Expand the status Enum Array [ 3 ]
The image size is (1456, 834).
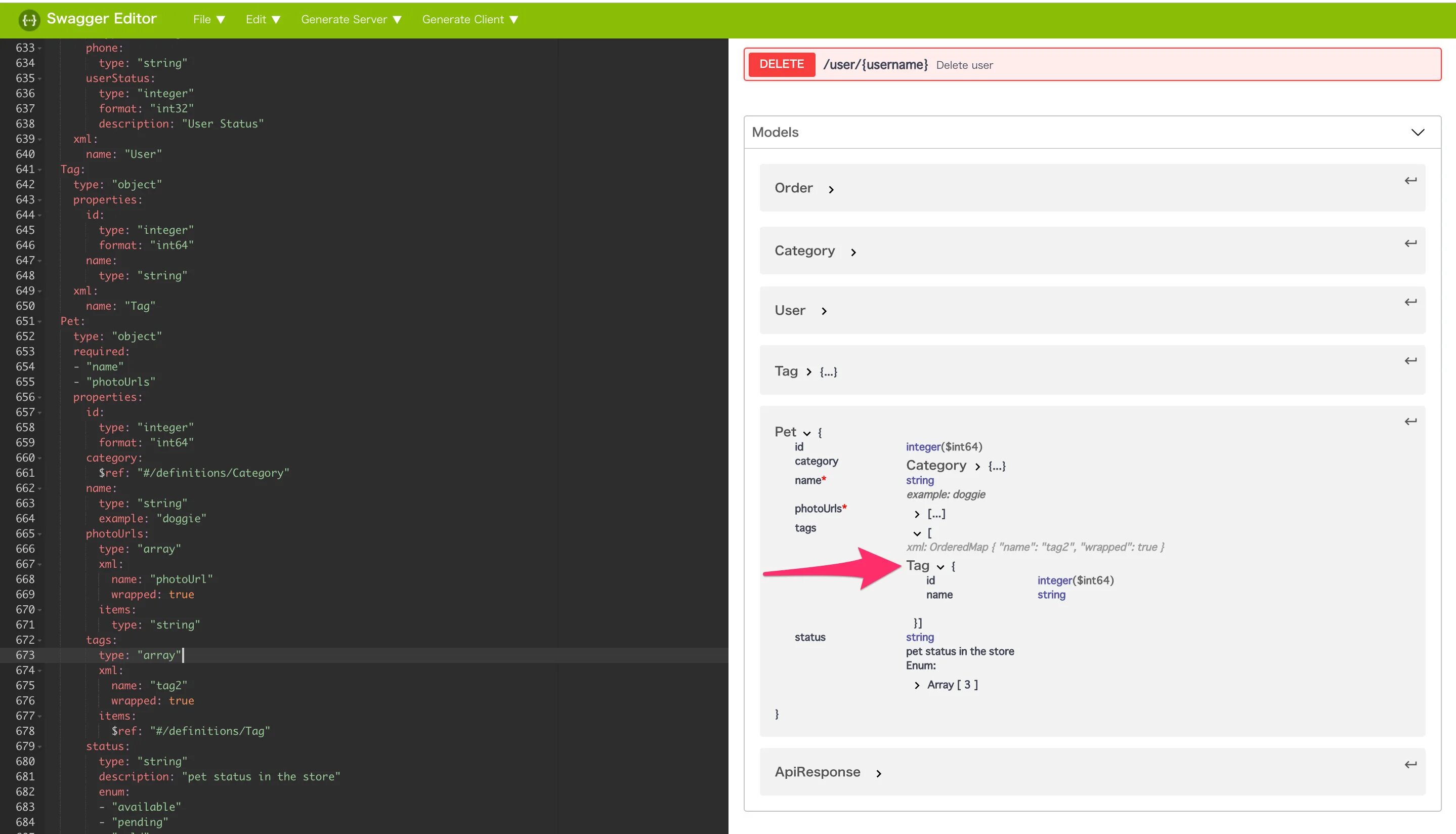tap(917, 685)
